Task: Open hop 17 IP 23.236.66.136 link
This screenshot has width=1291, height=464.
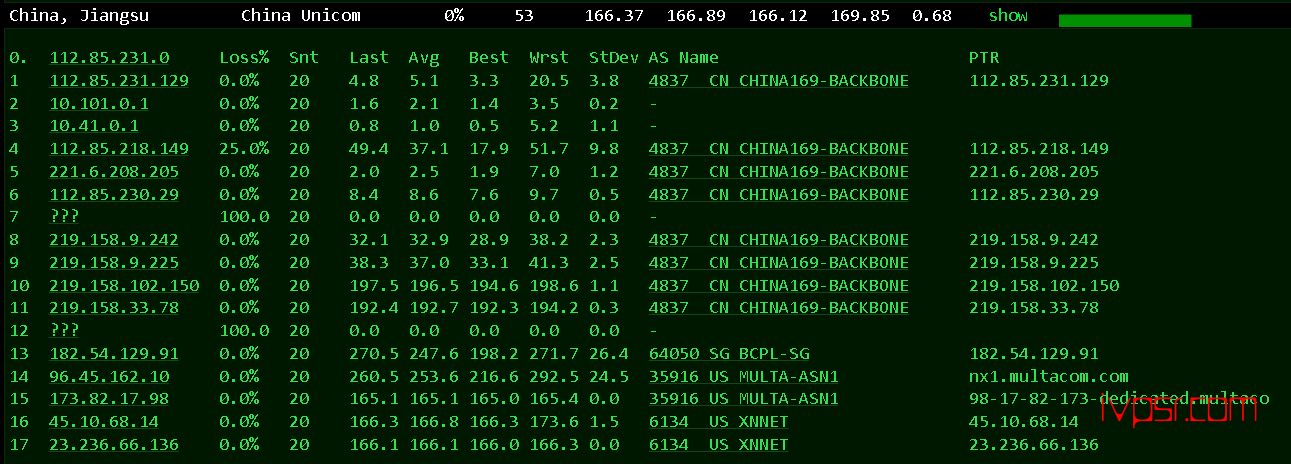Action: click(114, 444)
